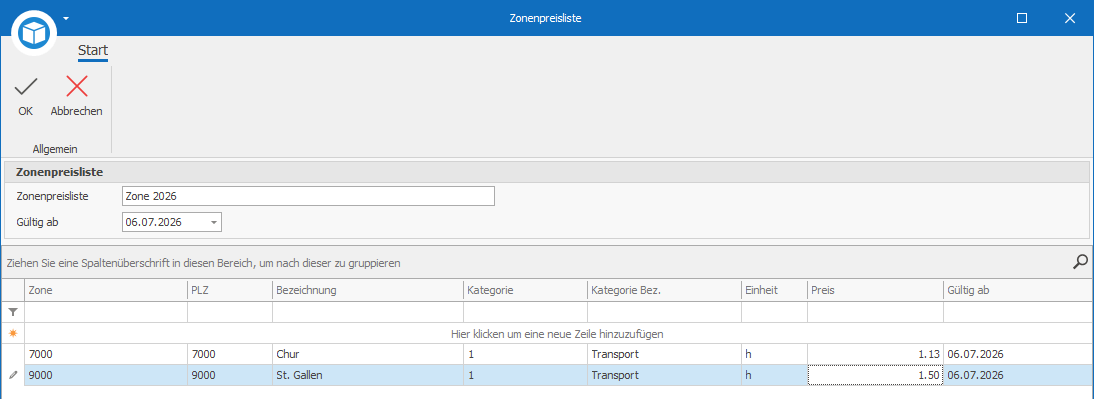Screen dimensions: 1094x399
Task: Sort by the Preis column header
Action: [876, 290]
